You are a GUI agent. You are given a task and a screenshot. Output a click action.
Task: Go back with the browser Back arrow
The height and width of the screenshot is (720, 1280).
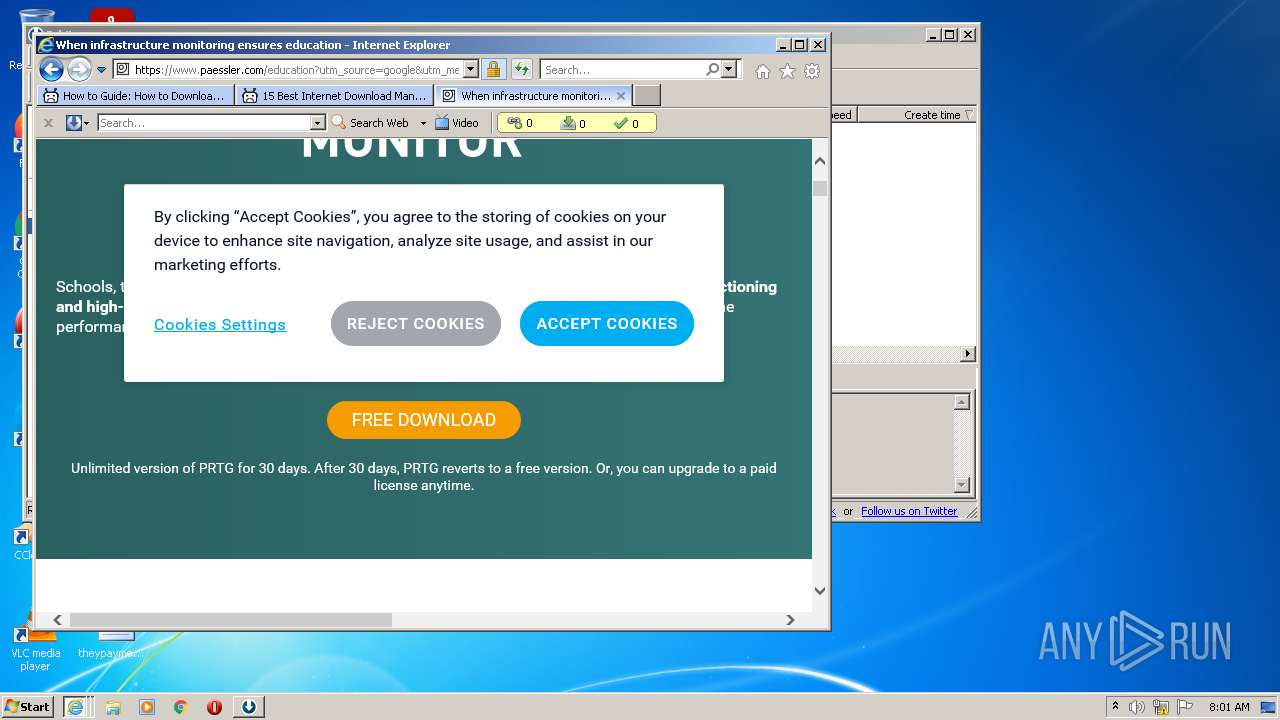(51, 70)
